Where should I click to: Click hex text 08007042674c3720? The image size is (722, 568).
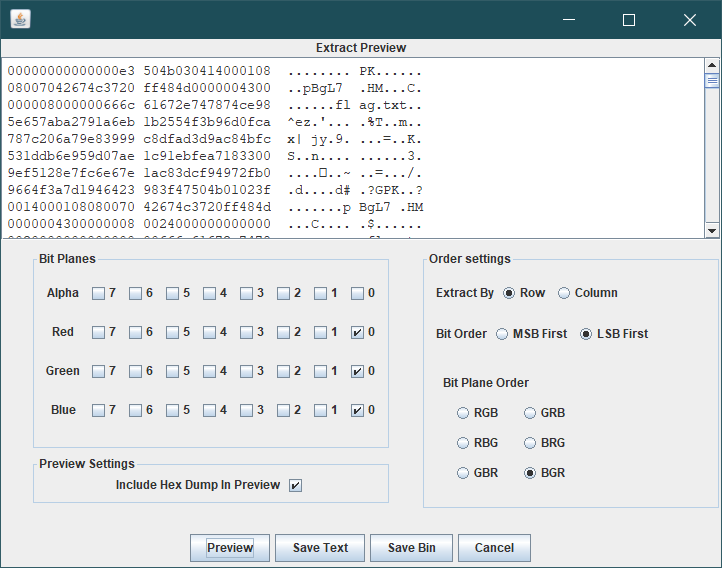[71, 88]
